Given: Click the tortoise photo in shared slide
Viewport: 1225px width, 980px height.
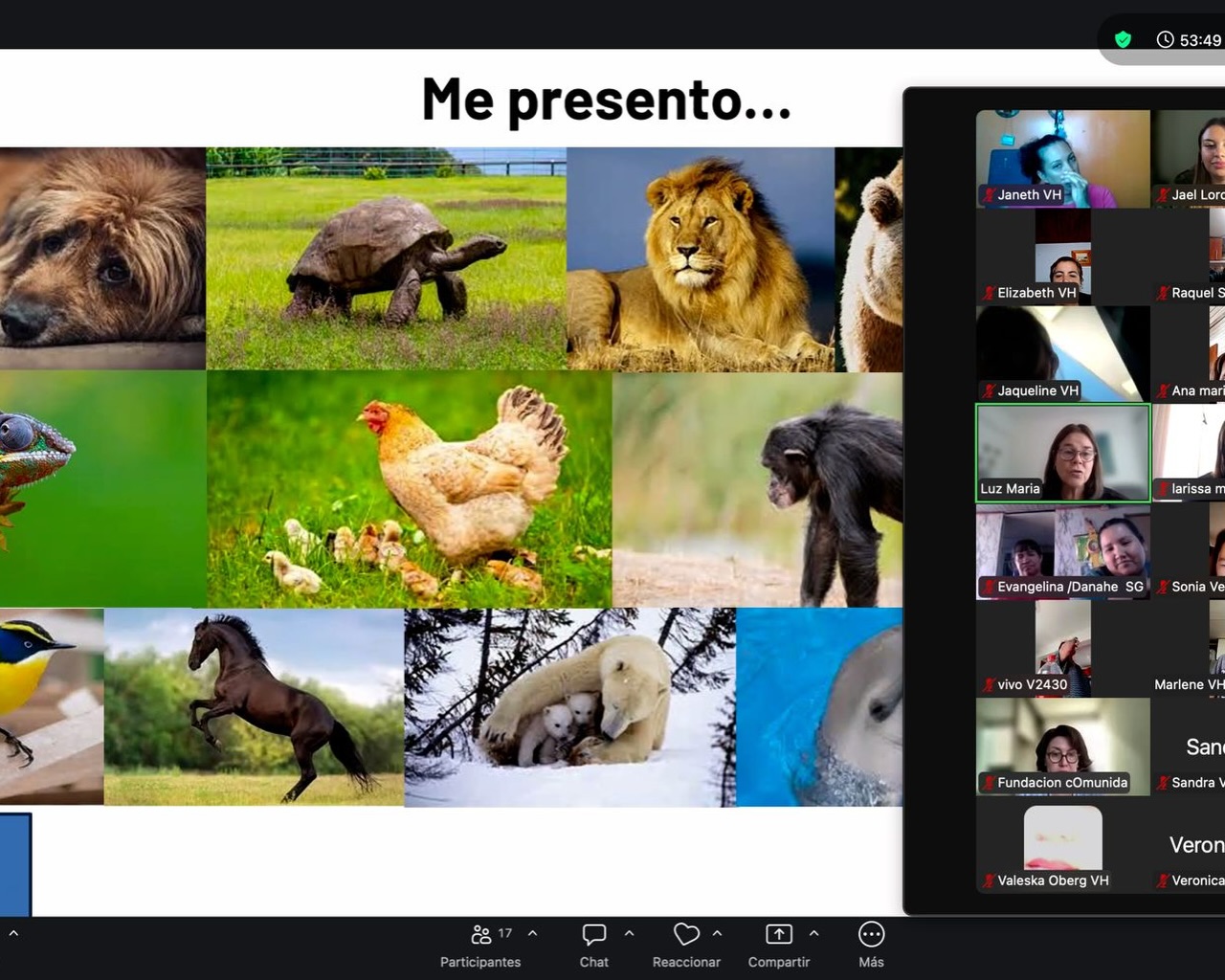Looking at the screenshot, I should coord(387,258).
